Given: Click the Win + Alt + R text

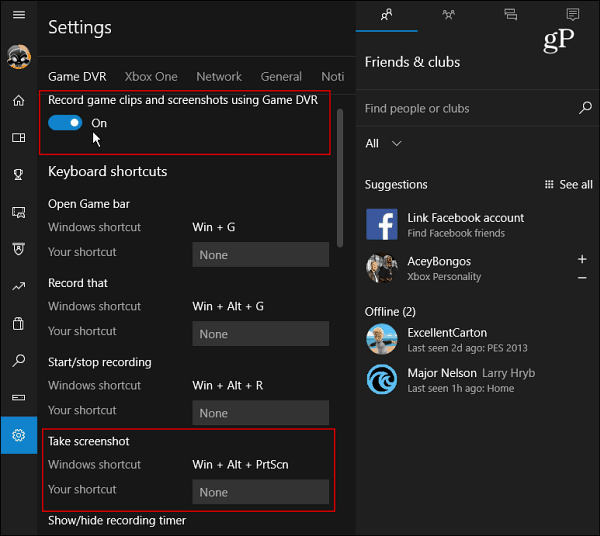Looking at the screenshot, I should pyautogui.click(x=228, y=386).
